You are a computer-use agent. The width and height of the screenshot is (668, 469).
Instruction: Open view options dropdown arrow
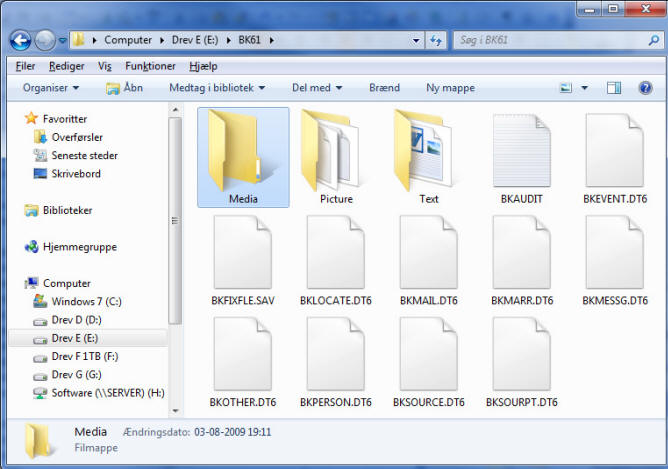tap(584, 88)
